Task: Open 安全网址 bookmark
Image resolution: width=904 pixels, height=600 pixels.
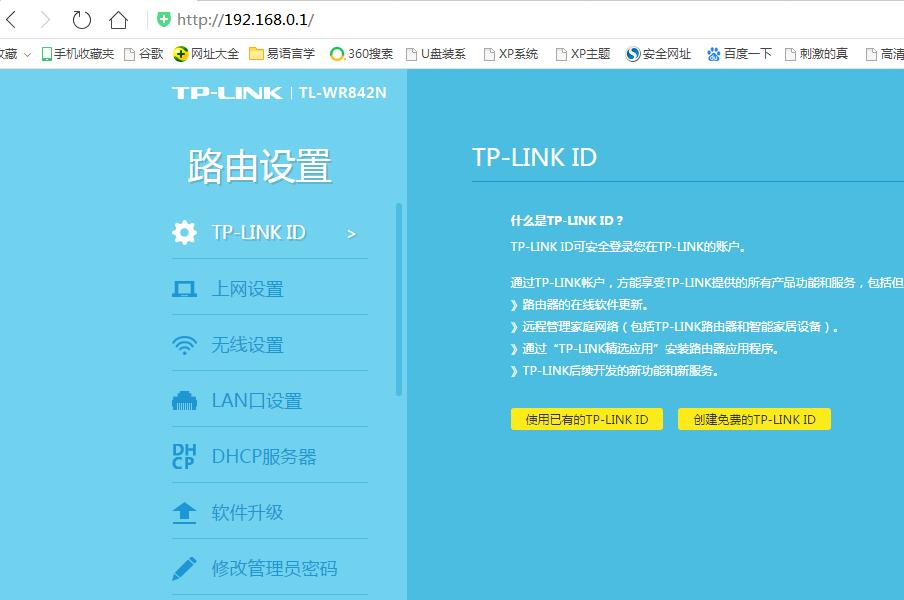Action: (x=658, y=54)
